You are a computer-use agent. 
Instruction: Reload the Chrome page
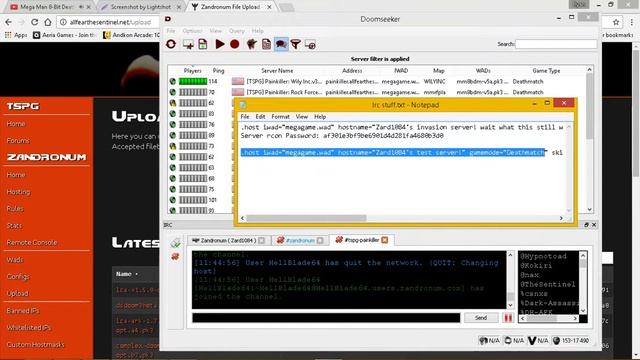tap(34, 22)
